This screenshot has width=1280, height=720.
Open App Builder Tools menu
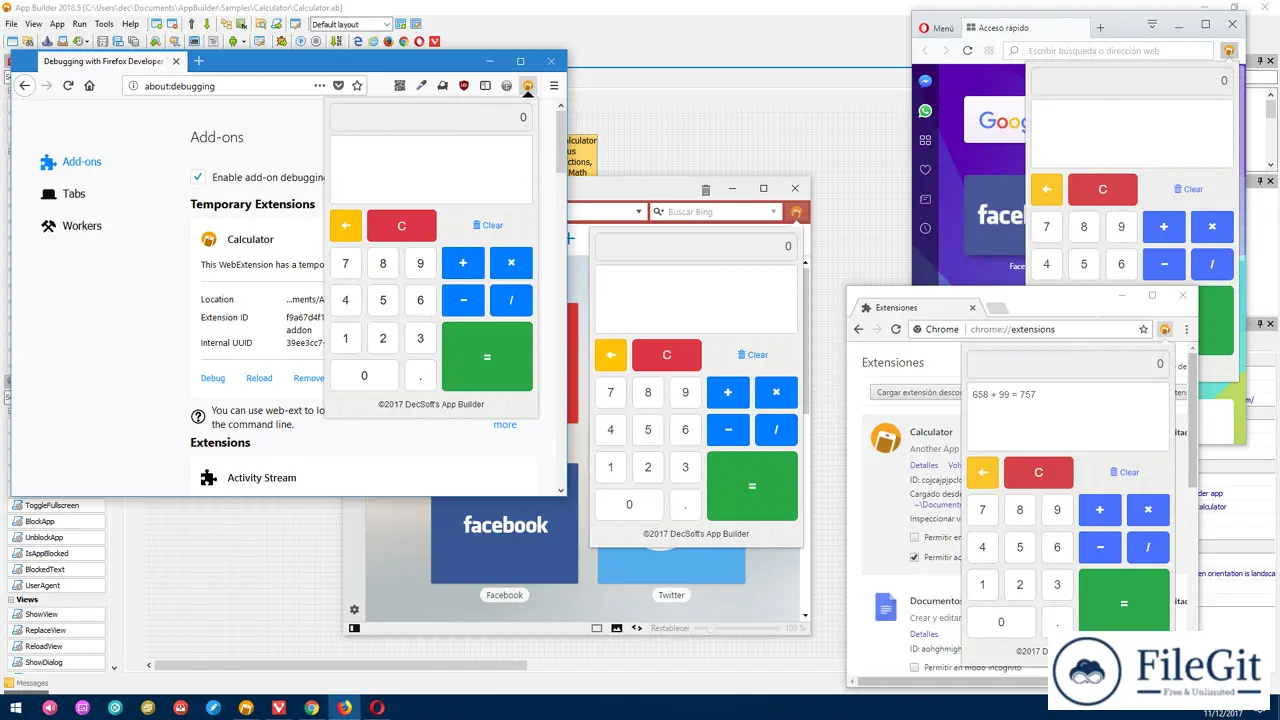click(104, 24)
